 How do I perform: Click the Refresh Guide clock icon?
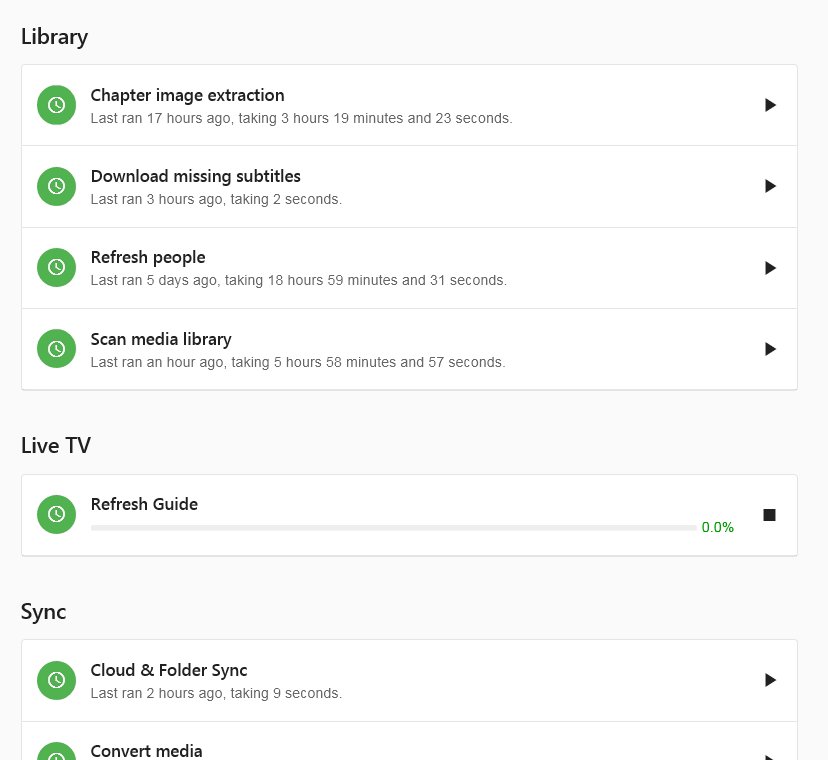[57, 514]
